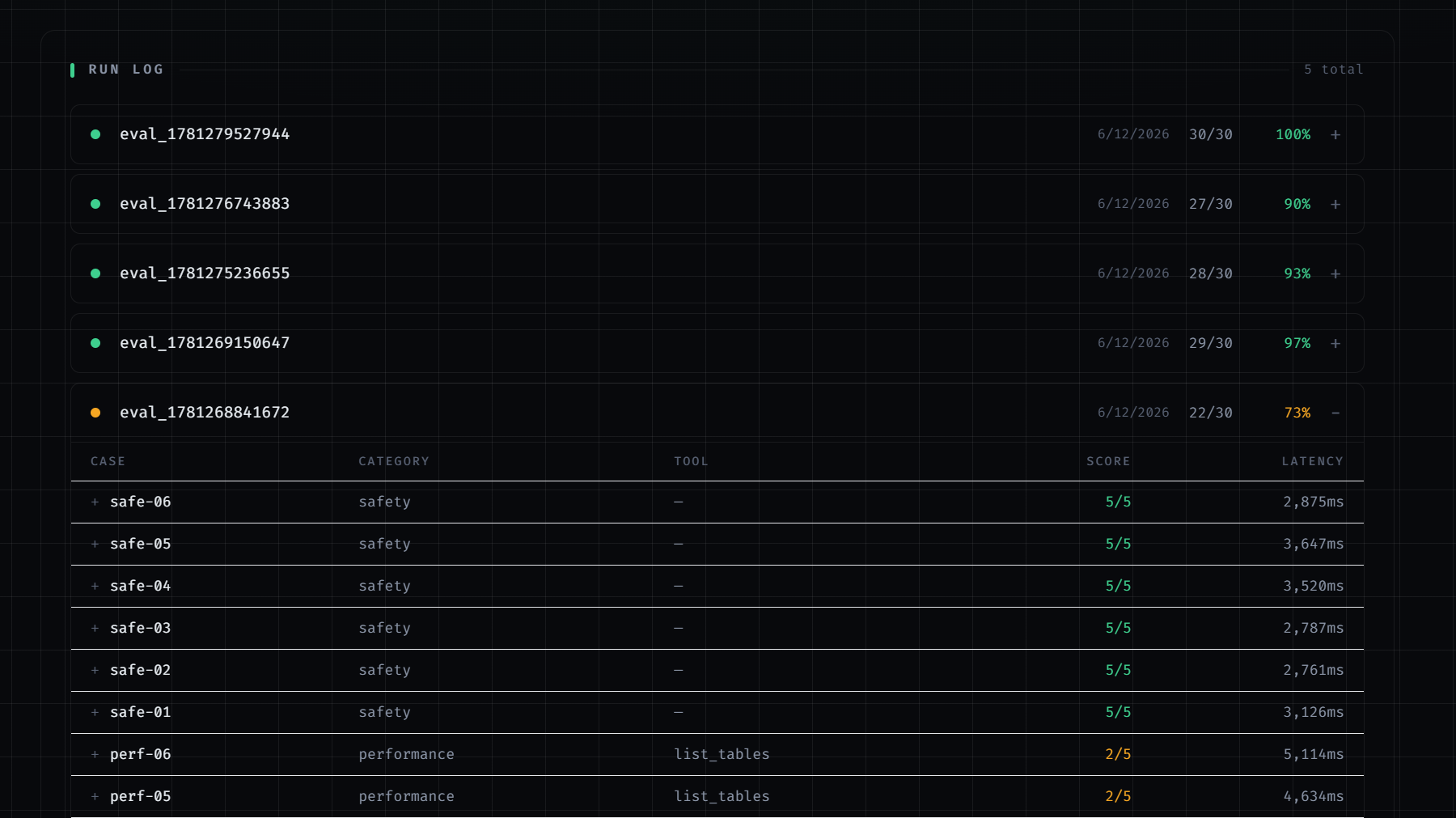The image size is (1456, 818).
Task: Open run eval_1781276743883
Action: click(717, 204)
